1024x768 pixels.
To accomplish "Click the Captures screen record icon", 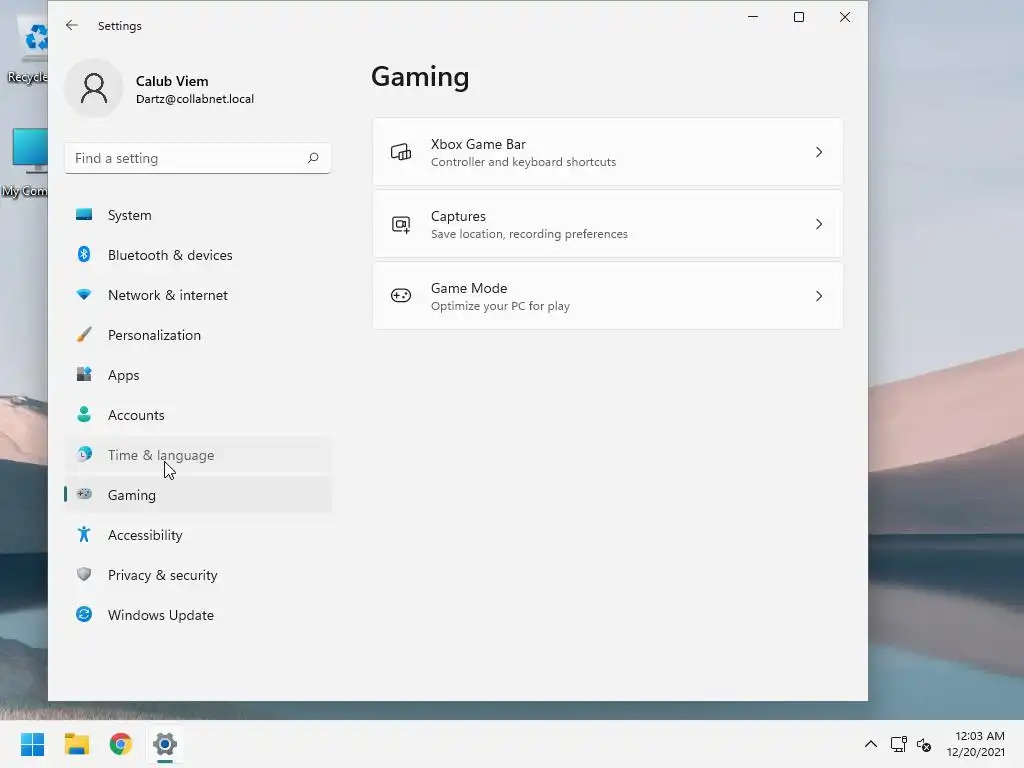I will pyautogui.click(x=401, y=224).
